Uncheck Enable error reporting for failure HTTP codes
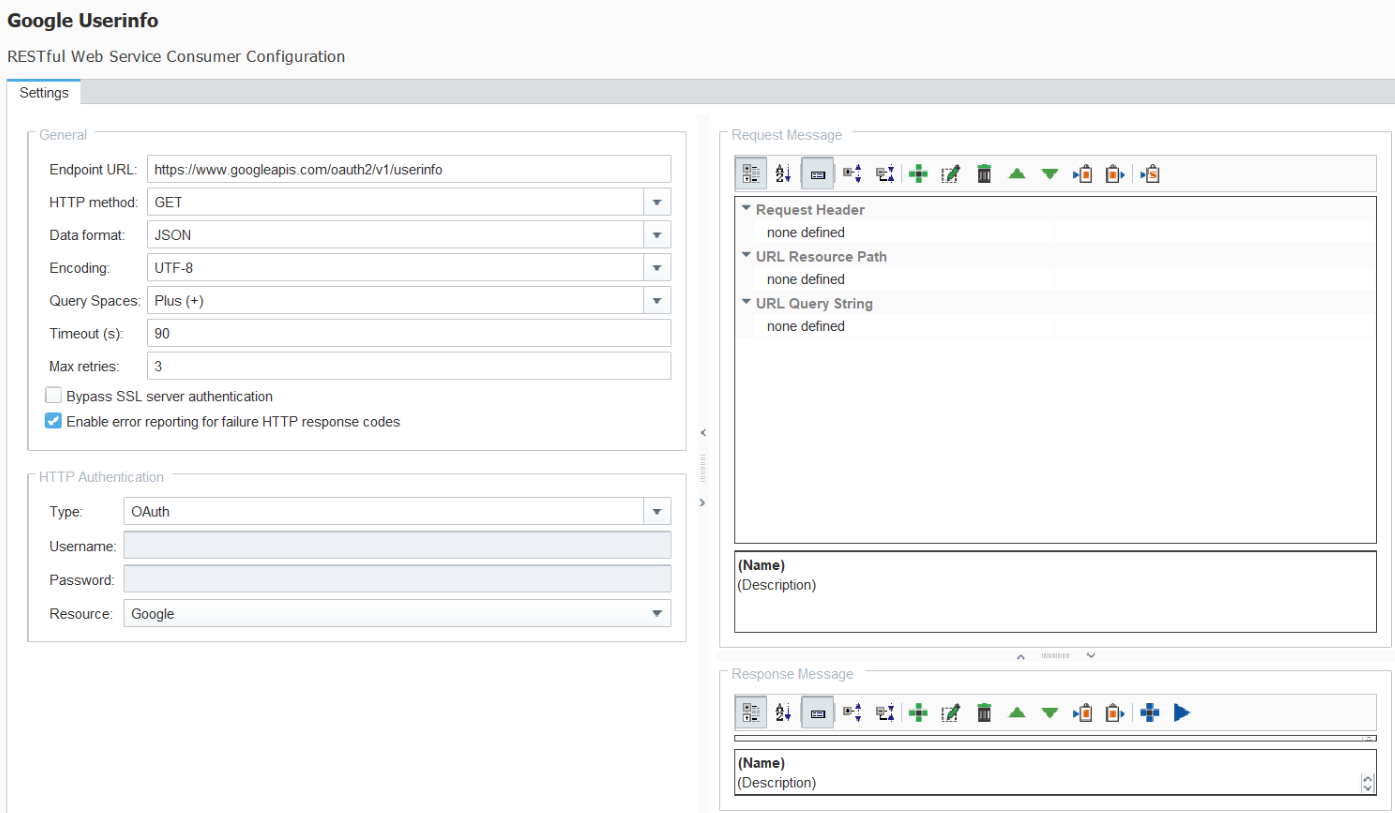This screenshot has width=1395, height=813. pyautogui.click(x=54, y=422)
